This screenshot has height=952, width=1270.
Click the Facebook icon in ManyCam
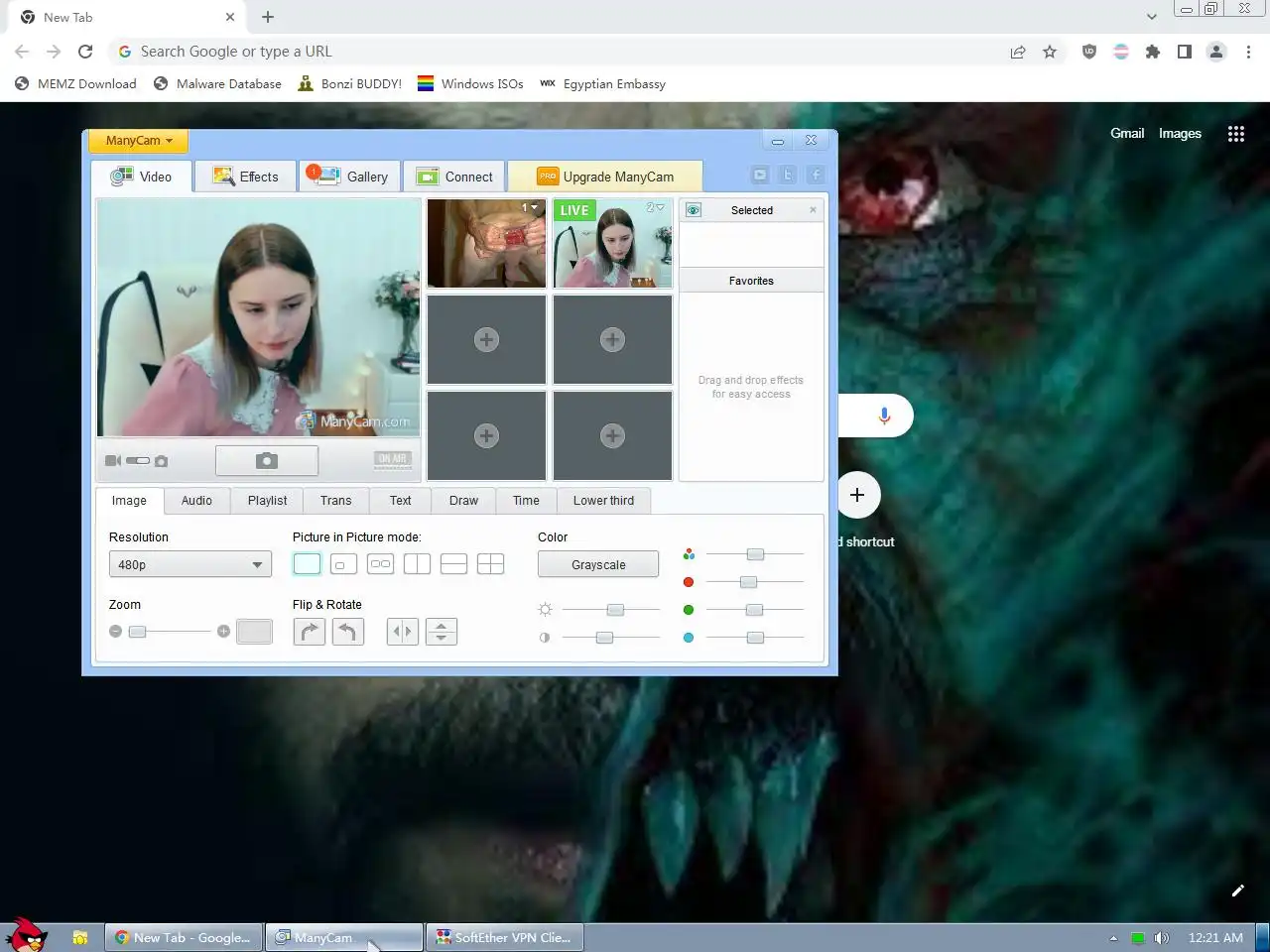pos(816,175)
